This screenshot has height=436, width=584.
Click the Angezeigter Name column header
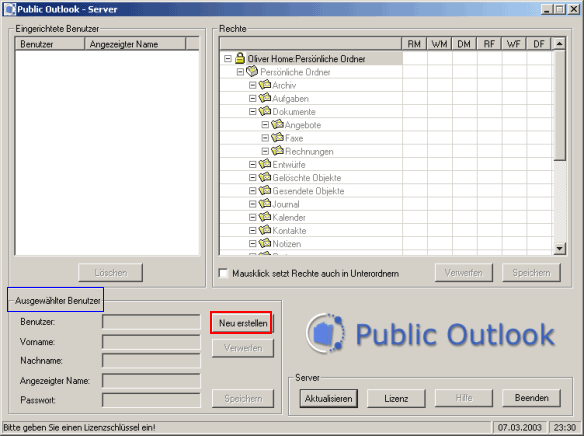coord(135,44)
